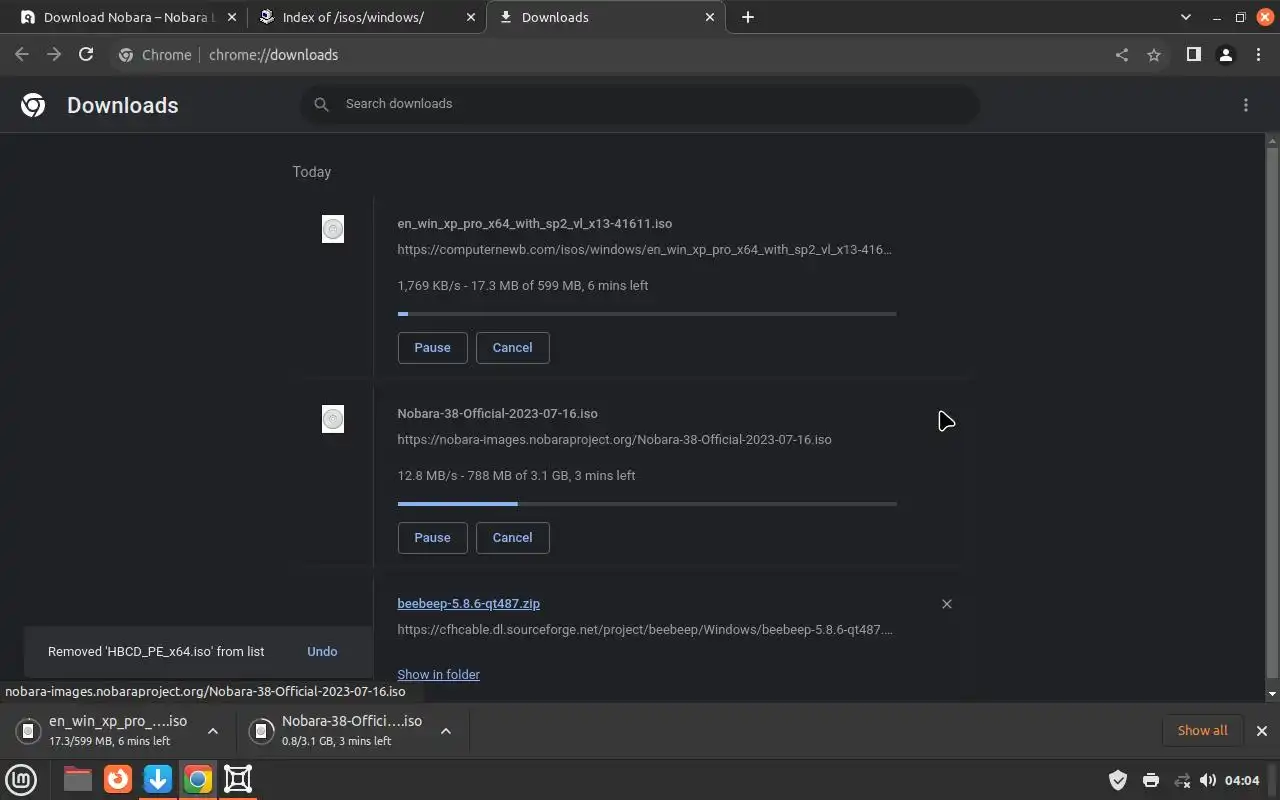The height and width of the screenshot is (800, 1280).
Task: Open the network connections tray icon
Action: pyautogui.click(x=1182, y=780)
